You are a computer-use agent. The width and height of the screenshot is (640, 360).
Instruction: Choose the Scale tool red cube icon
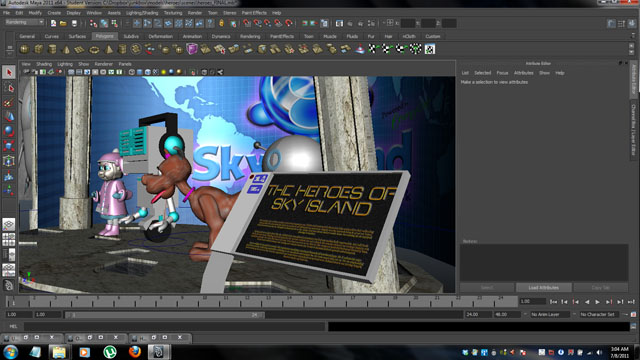9,146
